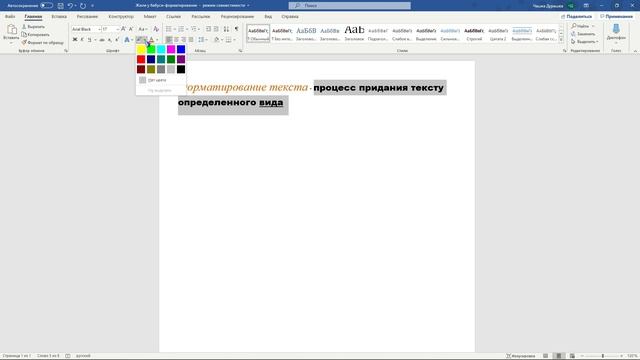Switch to the Рецензирование tab
Image resolution: width=640 pixels, height=360 pixels.
coord(237,17)
